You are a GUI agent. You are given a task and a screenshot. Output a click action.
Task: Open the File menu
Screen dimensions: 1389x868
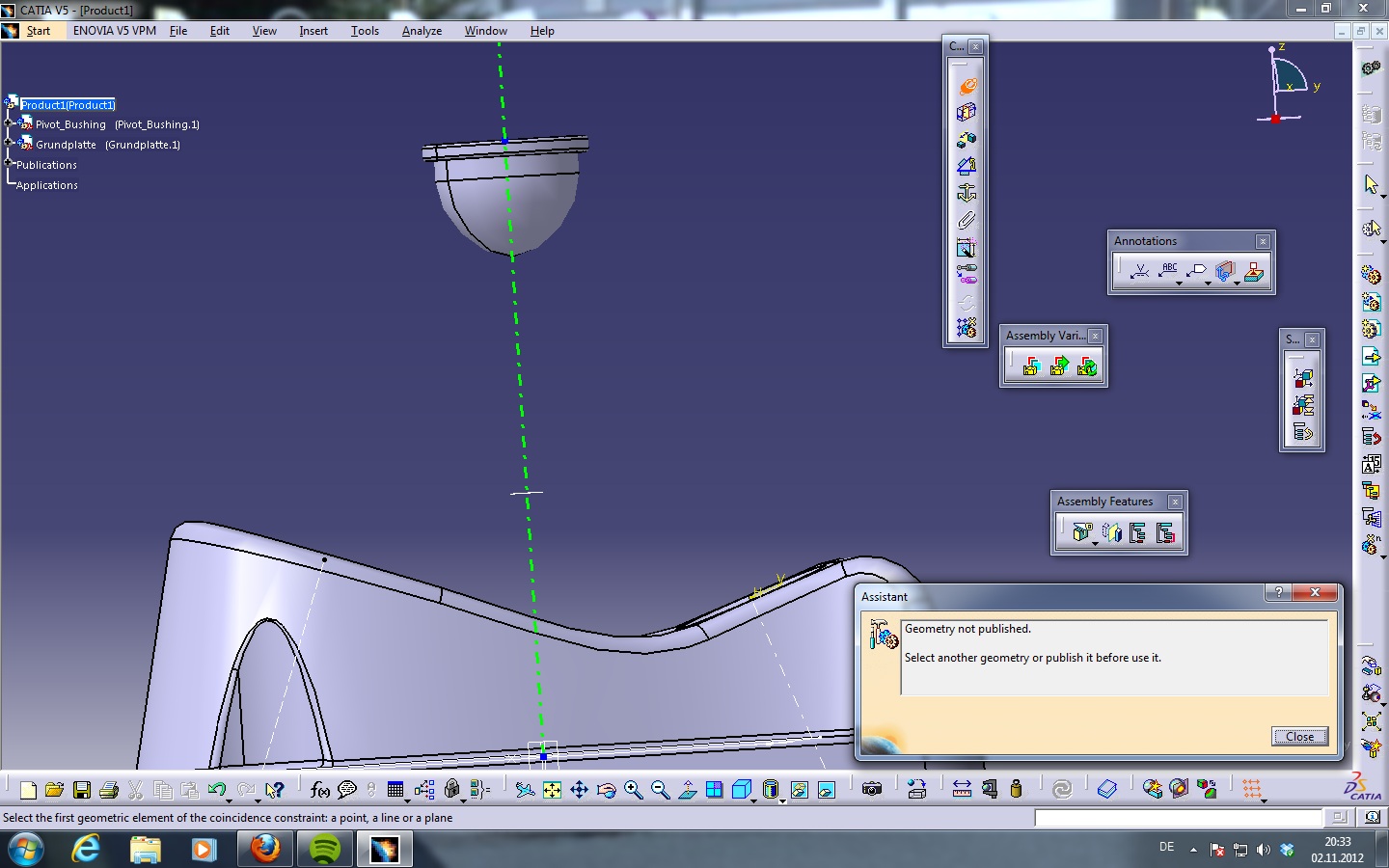[x=178, y=31]
